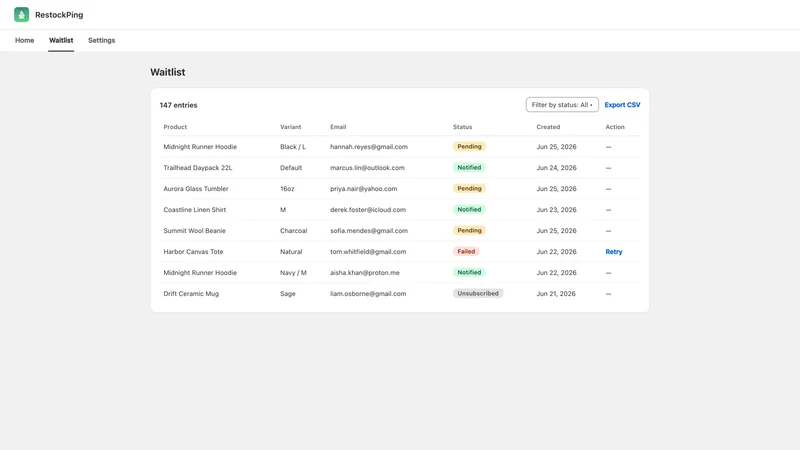Click the Created column header
800x450 pixels.
click(548, 127)
